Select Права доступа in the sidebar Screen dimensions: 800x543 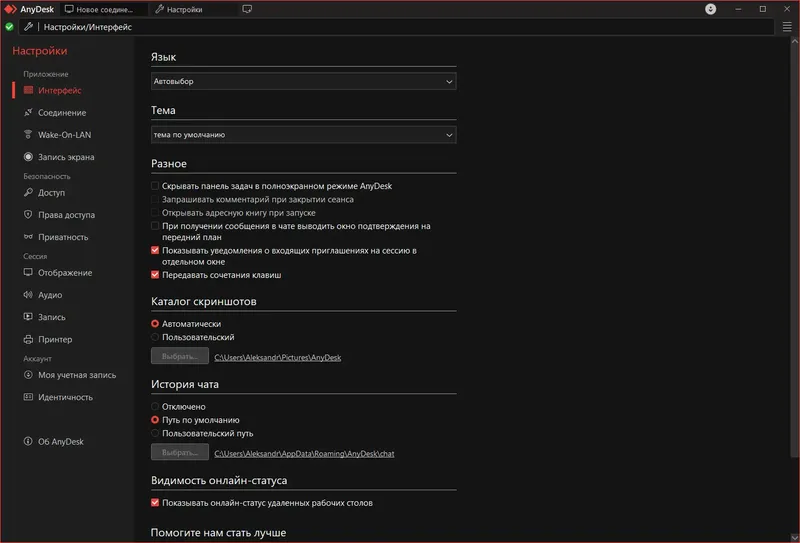click(66, 215)
